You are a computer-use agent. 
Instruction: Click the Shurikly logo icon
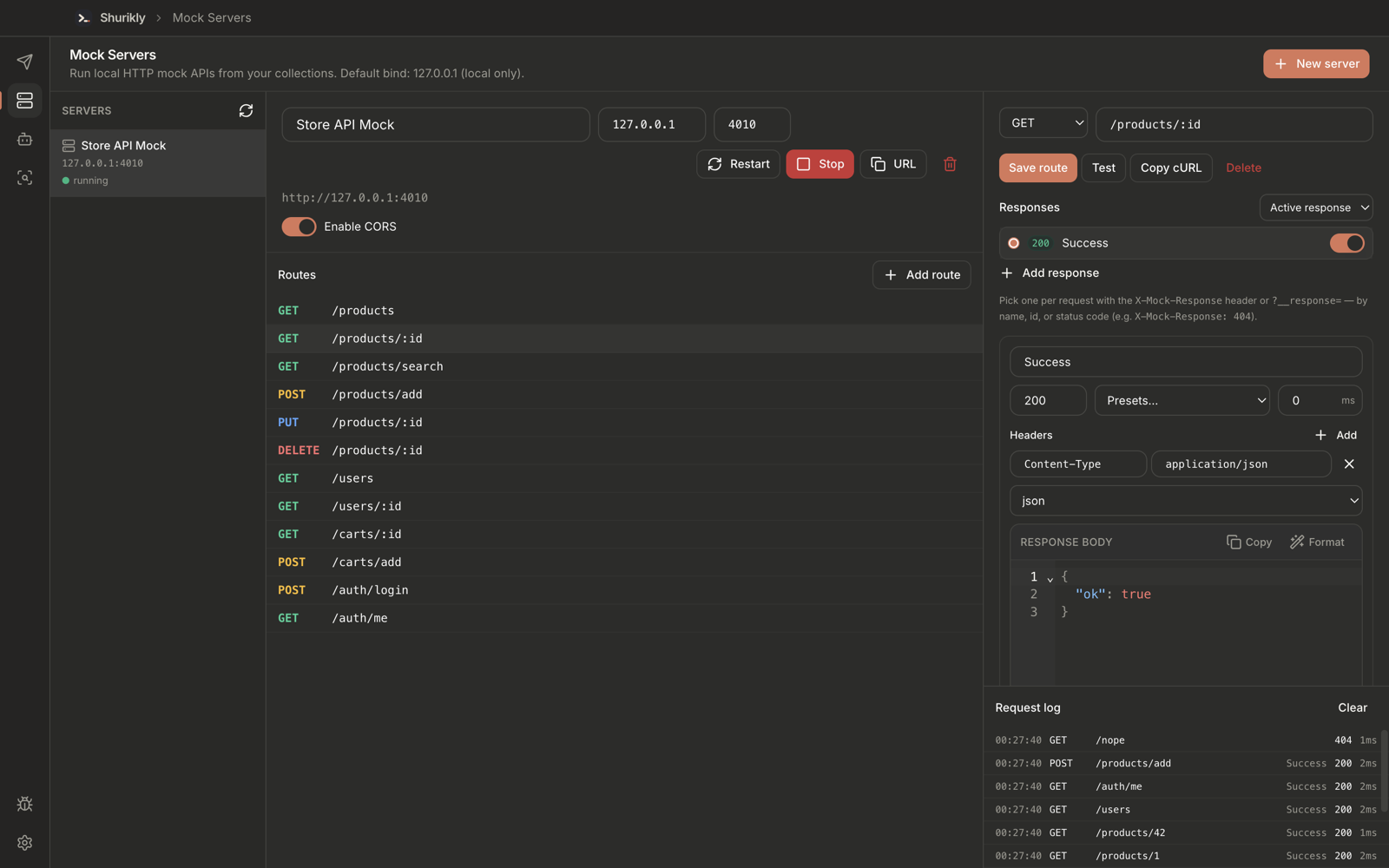pyautogui.click(x=83, y=17)
